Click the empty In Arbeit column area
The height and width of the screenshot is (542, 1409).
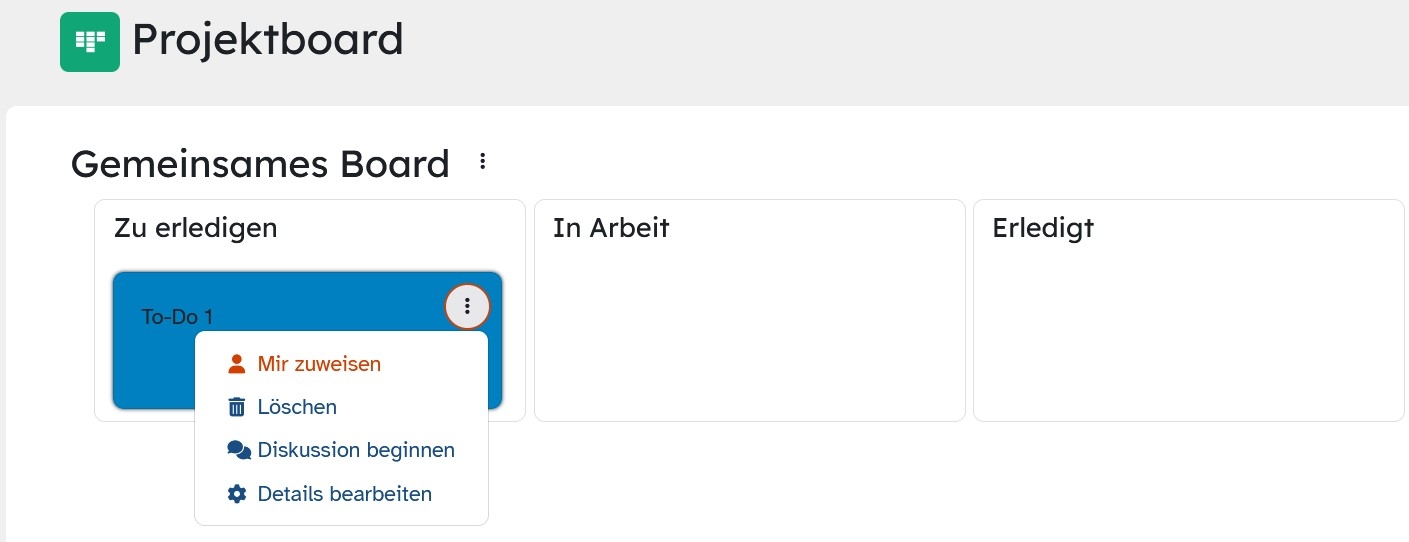pyautogui.click(x=749, y=330)
